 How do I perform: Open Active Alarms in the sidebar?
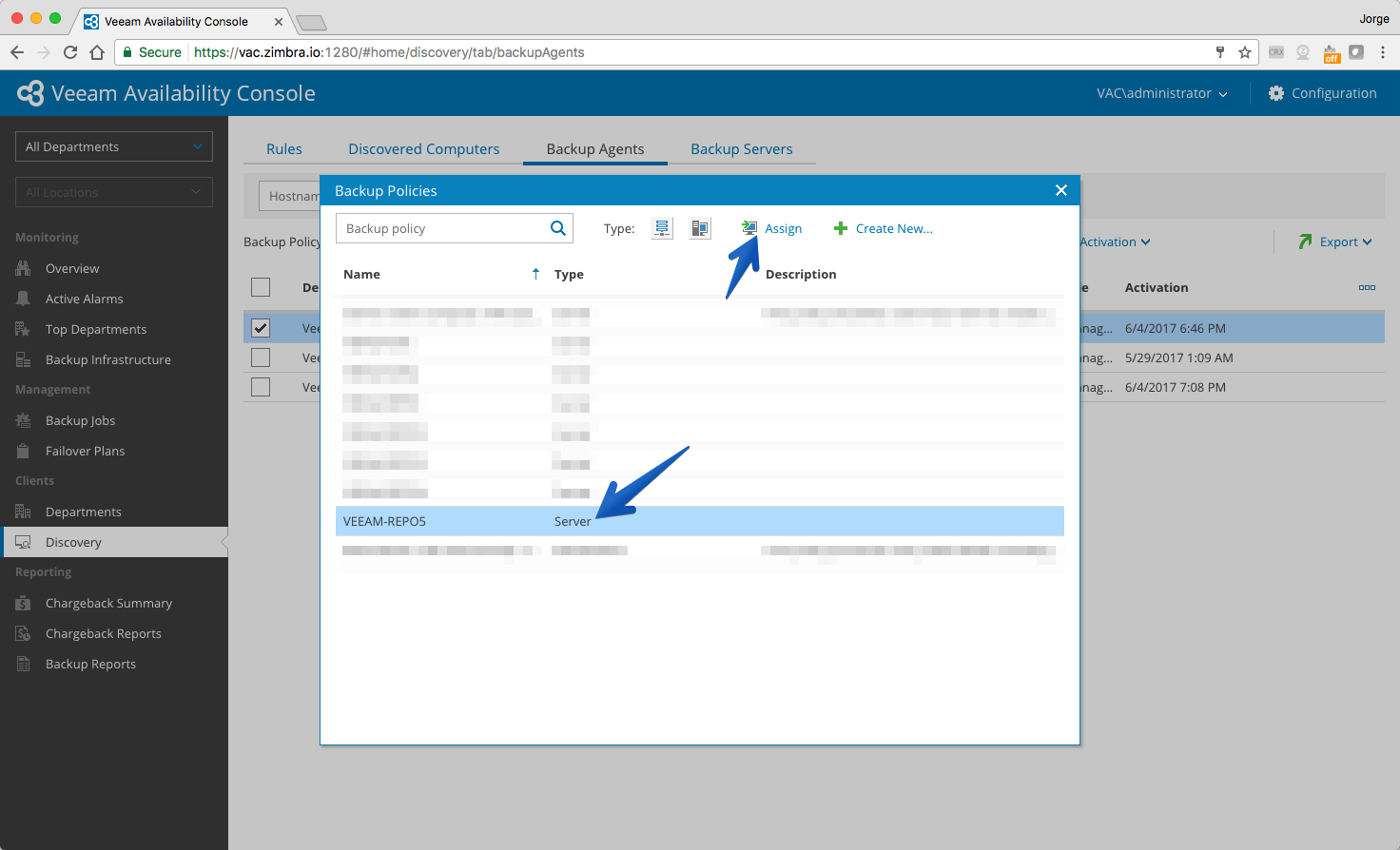85,299
